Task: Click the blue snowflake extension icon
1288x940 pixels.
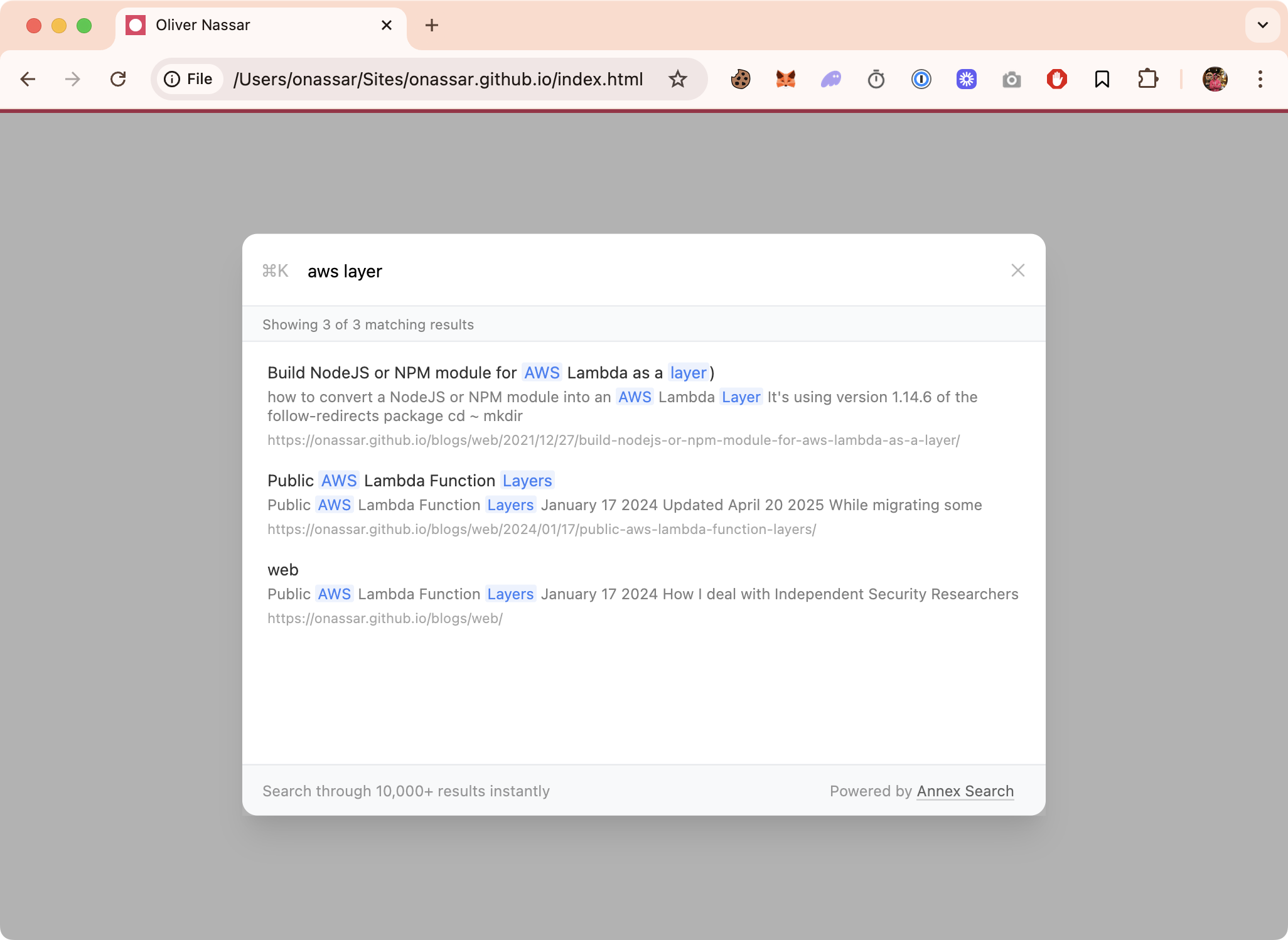Action: (967, 79)
